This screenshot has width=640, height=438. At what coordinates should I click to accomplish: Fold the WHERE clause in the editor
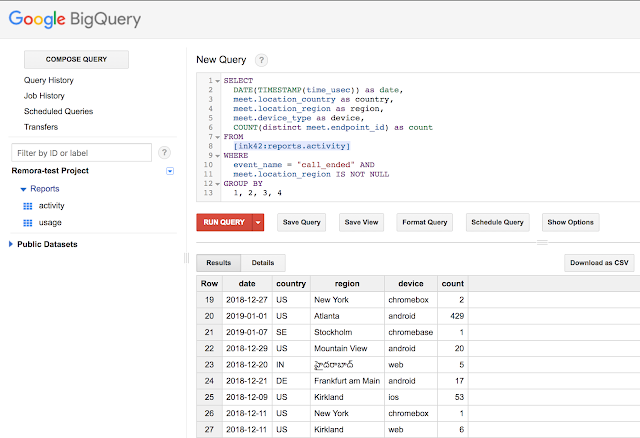pos(219,155)
